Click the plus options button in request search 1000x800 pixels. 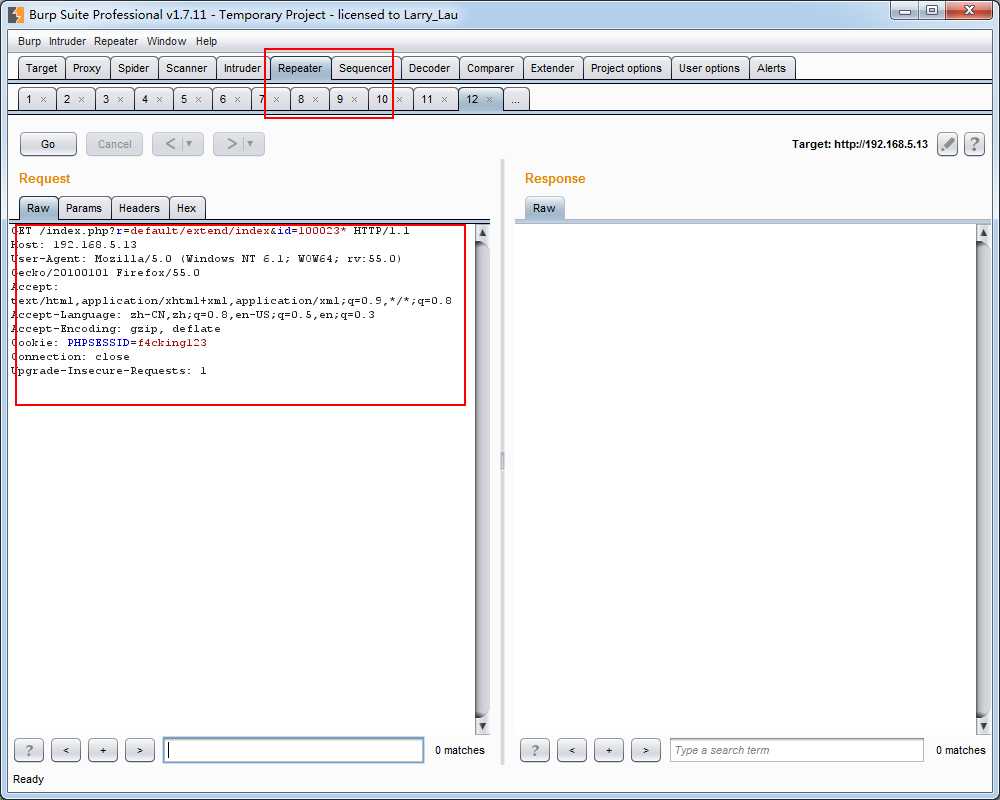point(103,750)
